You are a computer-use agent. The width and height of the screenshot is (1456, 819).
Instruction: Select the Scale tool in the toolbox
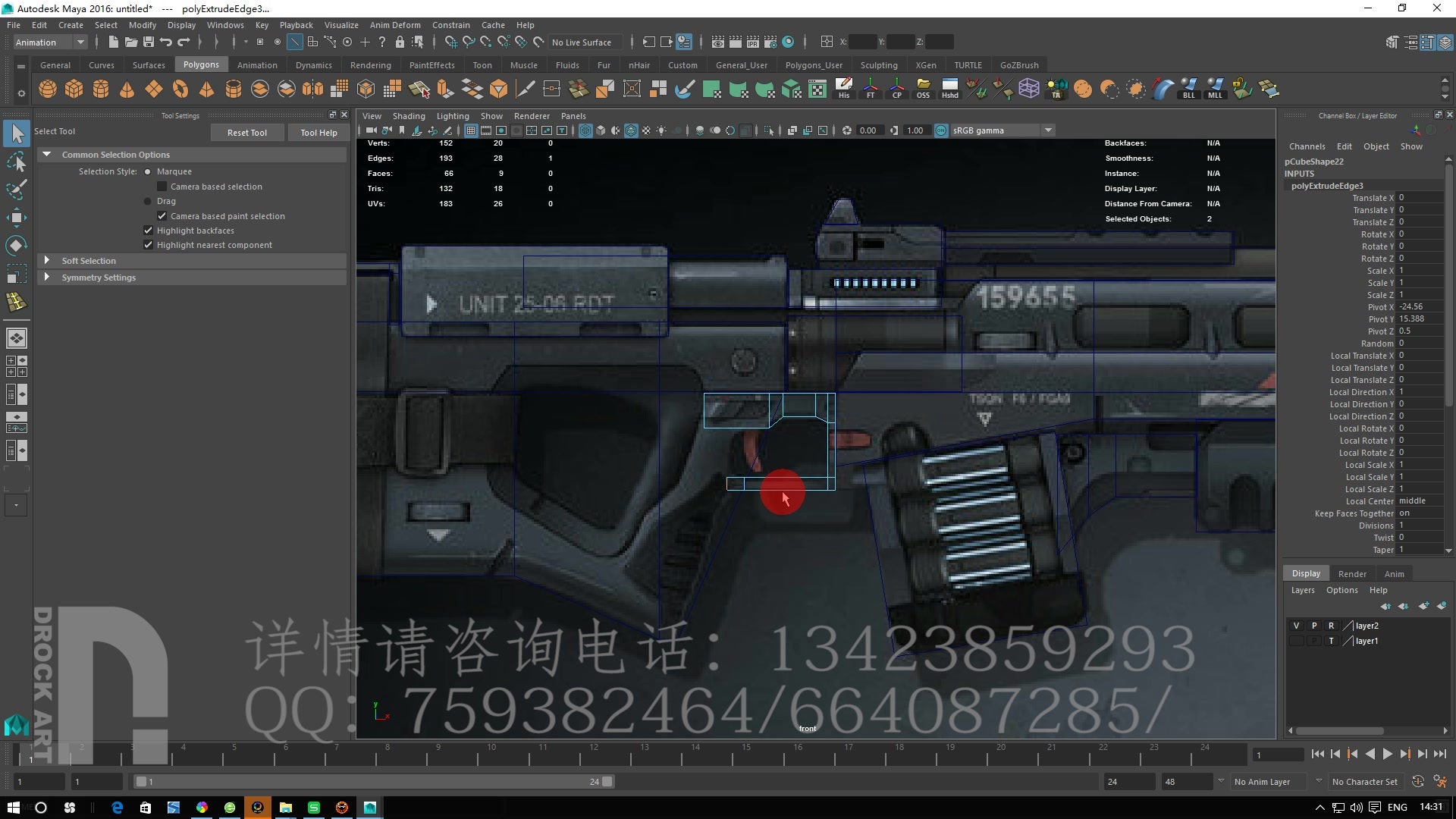[17, 273]
